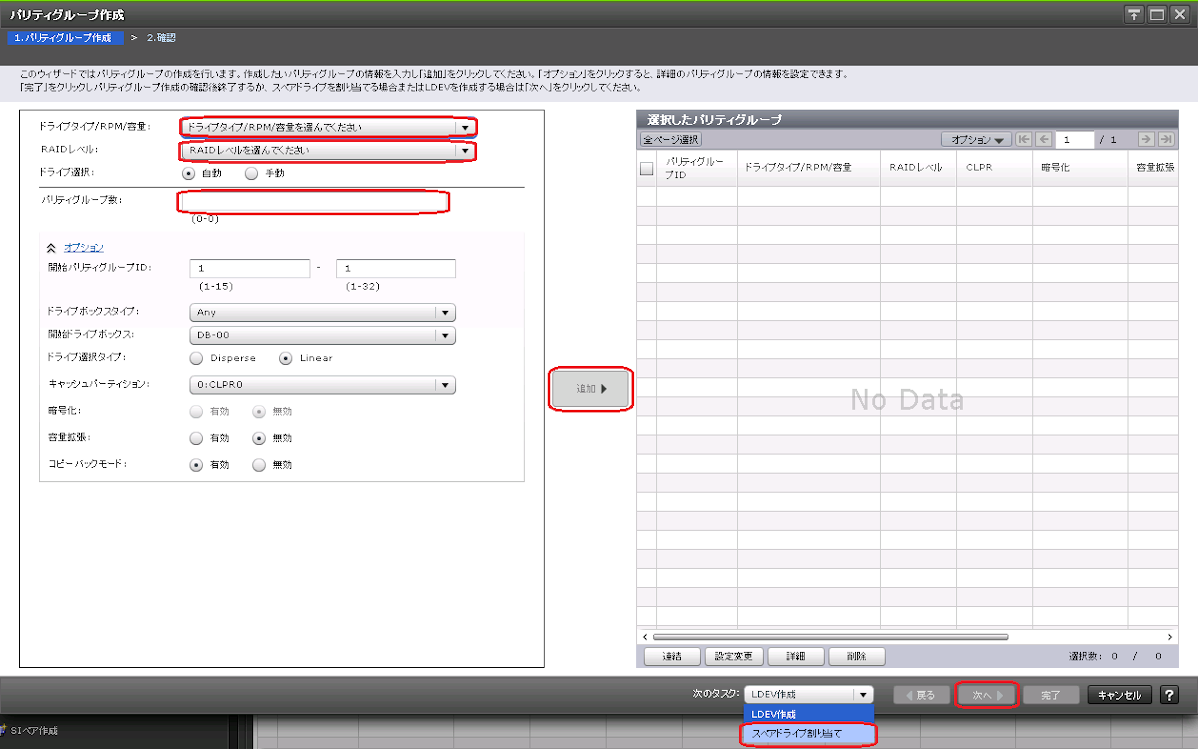
Task: Select 手動 drive selection radio button
Action: pos(252,172)
